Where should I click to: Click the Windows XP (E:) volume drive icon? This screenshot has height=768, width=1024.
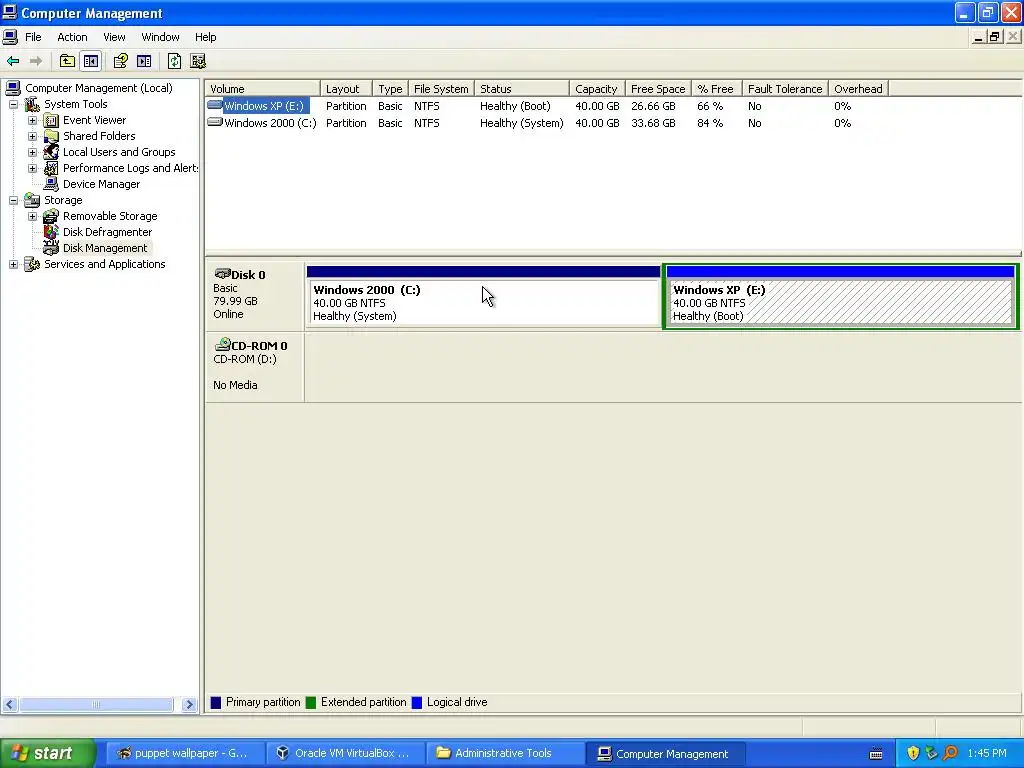pos(214,105)
